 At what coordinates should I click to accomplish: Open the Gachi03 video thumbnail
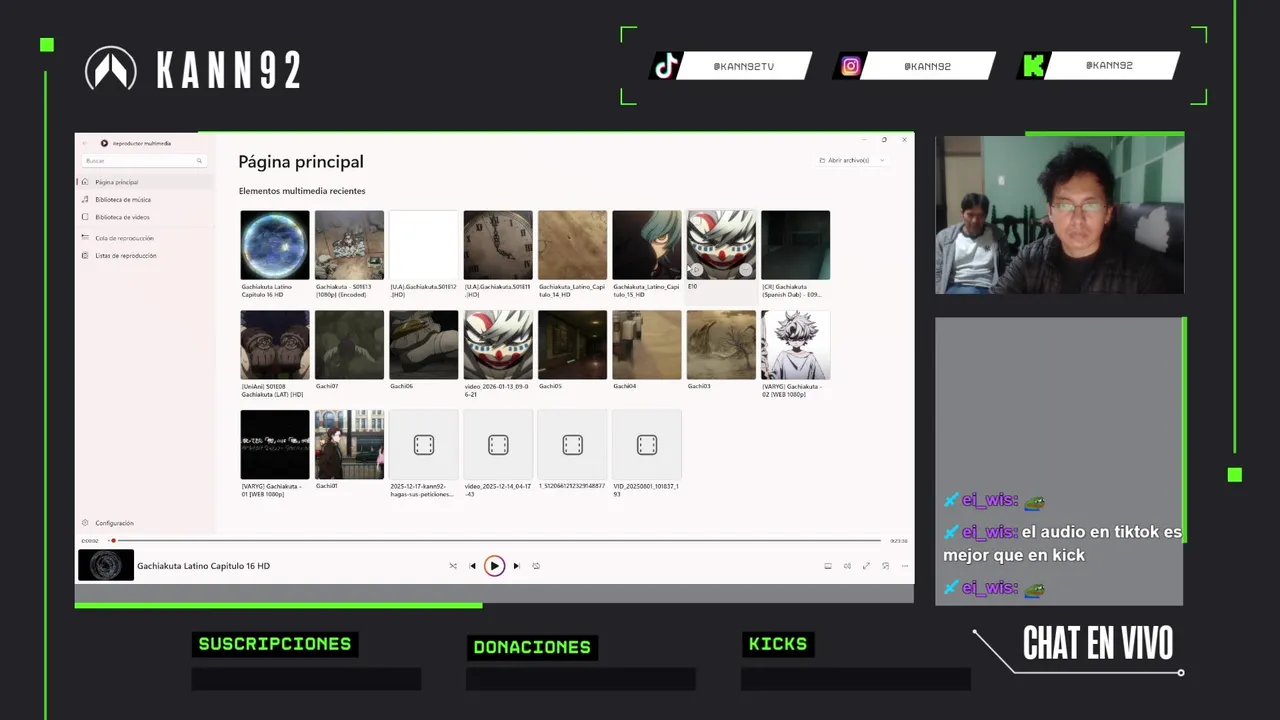(x=721, y=345)
